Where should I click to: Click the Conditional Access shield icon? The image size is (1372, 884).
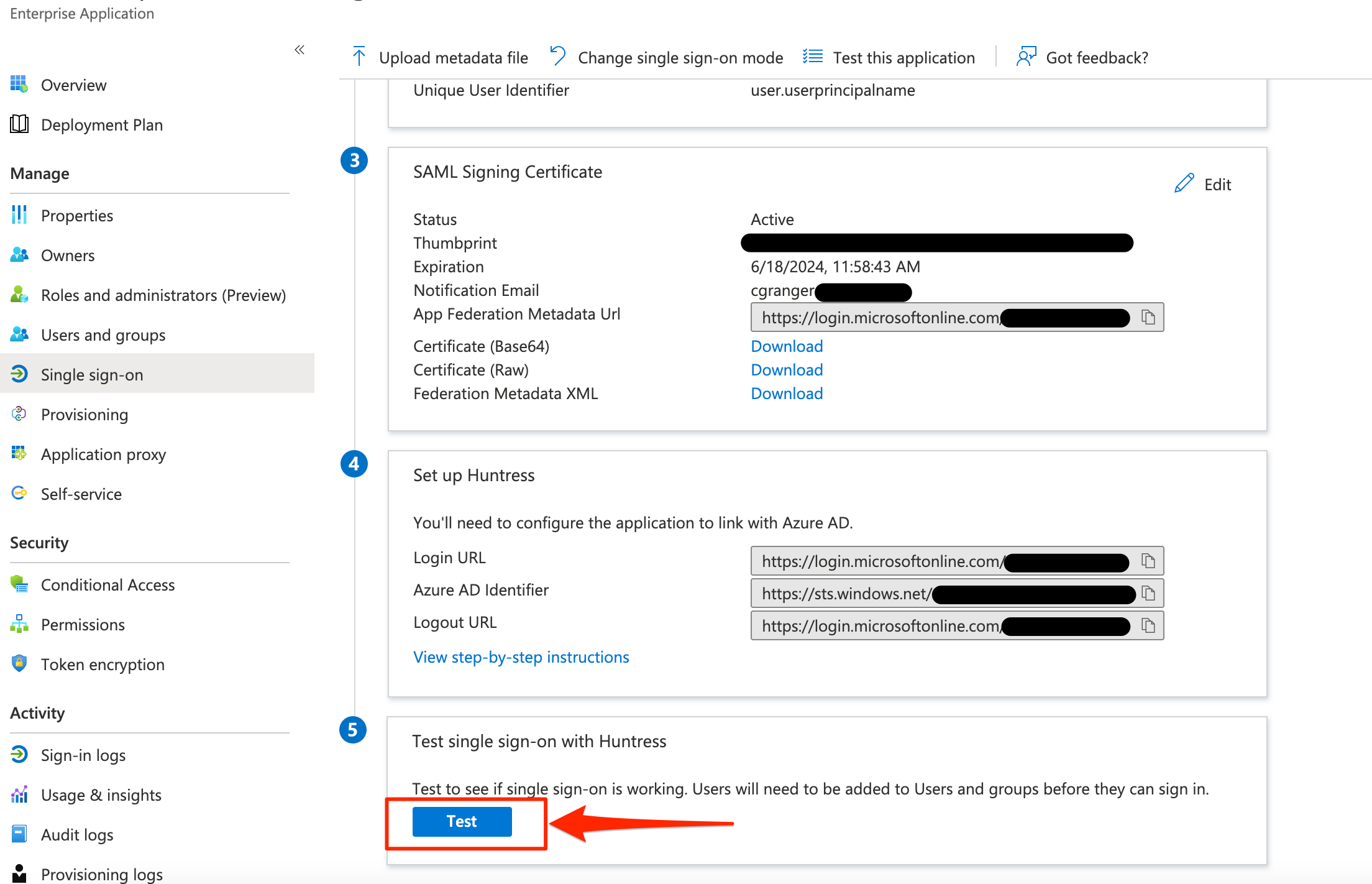click(19, 584)
